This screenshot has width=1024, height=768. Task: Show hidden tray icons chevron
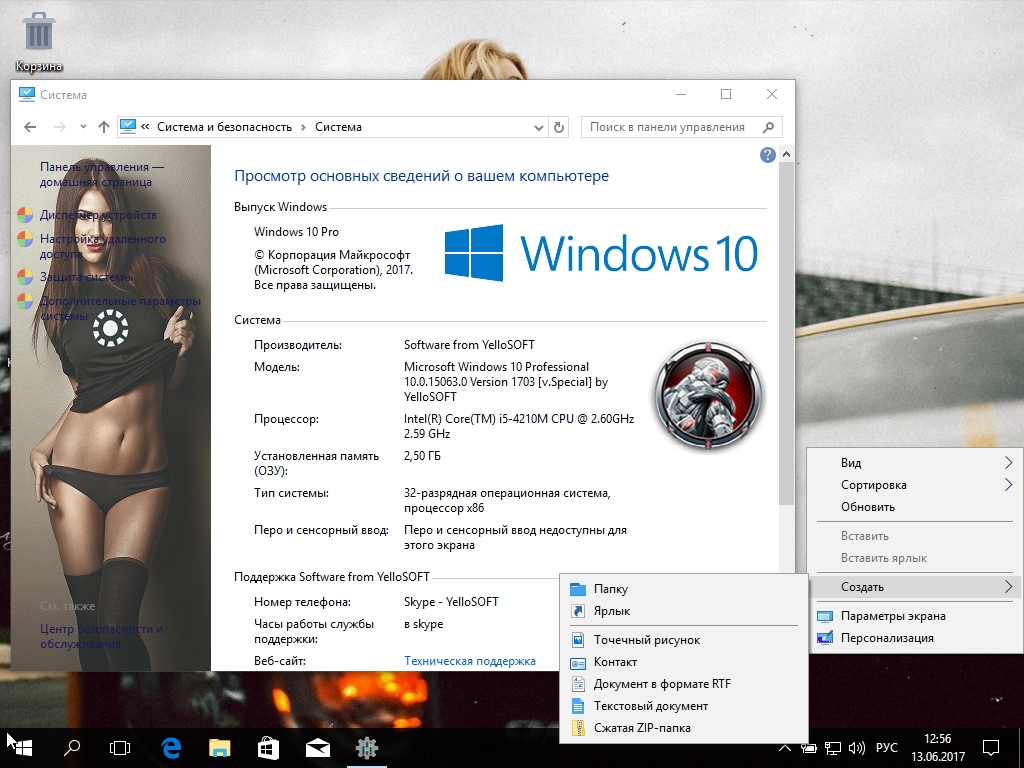click(x=786, y=748)
